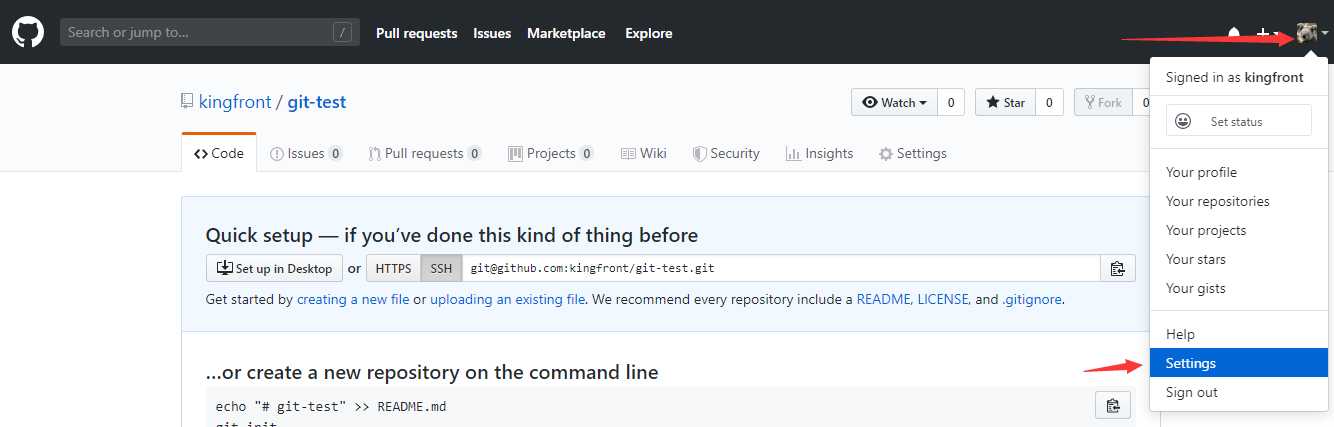
Task: Click the watchers count 0
Action: click(x=950, y=102)
